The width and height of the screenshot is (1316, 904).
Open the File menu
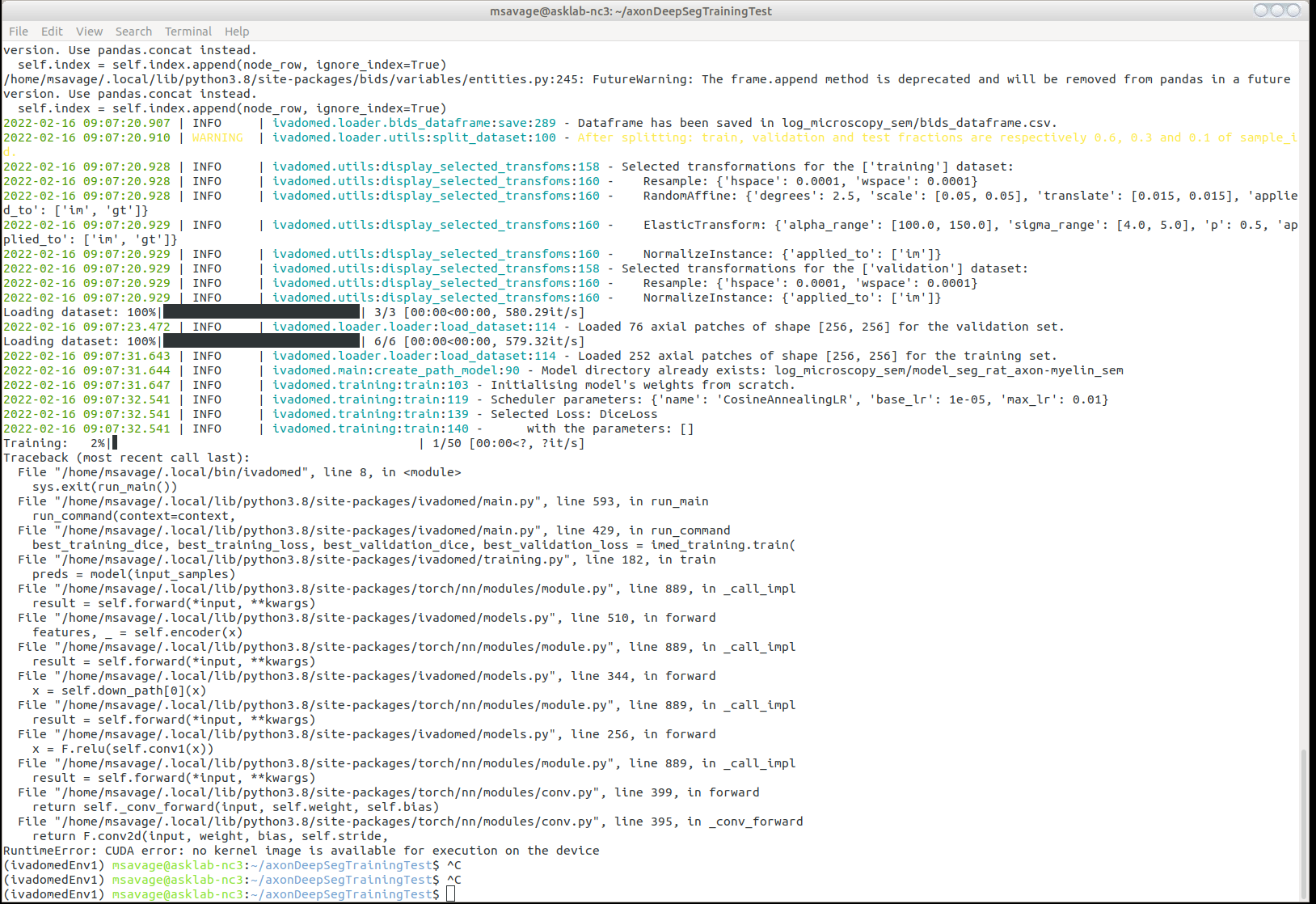click(18, 31)
